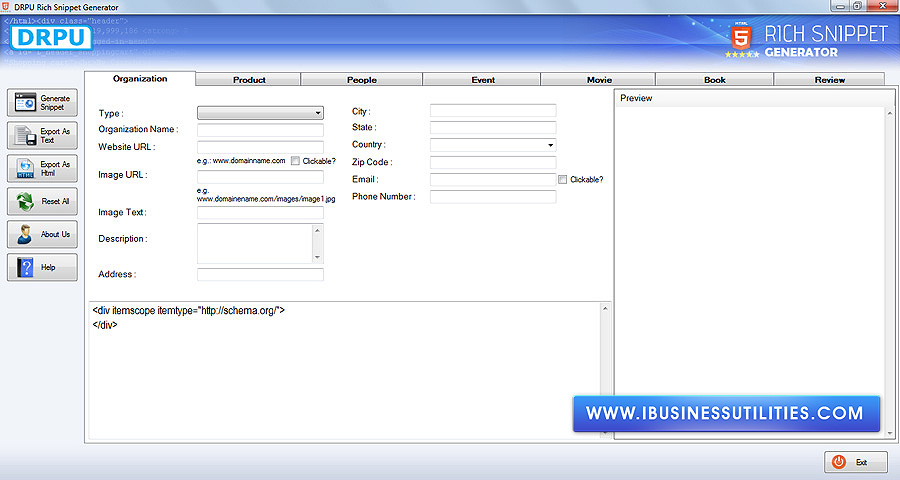Click the app icon in title bar
Screen dimensions: 900x480
point(6,6)
